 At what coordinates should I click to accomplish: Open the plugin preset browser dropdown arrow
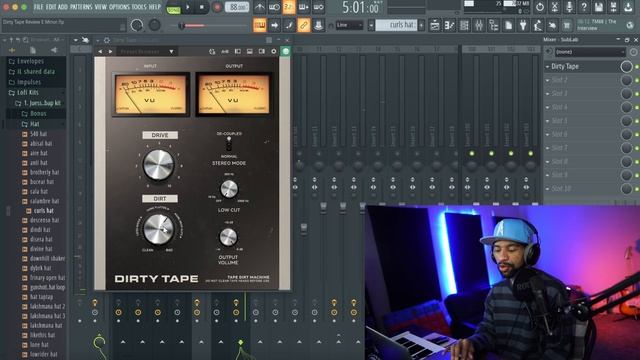coord(171,52)
